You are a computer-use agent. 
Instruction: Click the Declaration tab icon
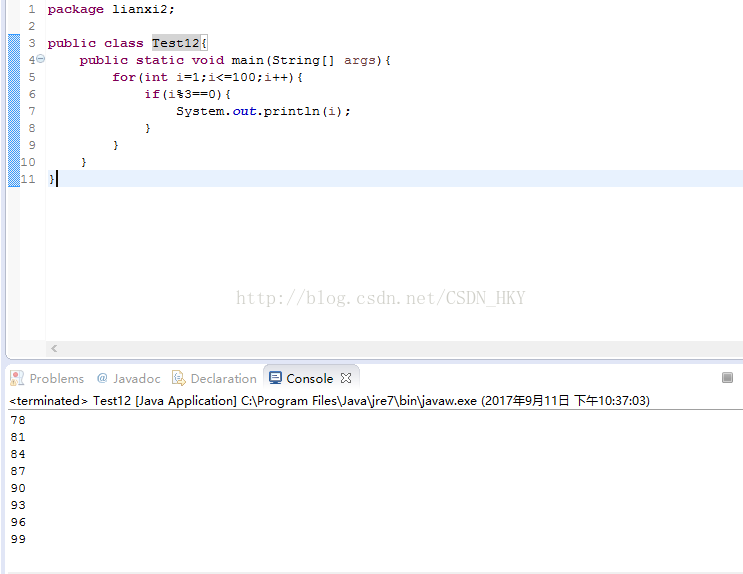[179, 378]
